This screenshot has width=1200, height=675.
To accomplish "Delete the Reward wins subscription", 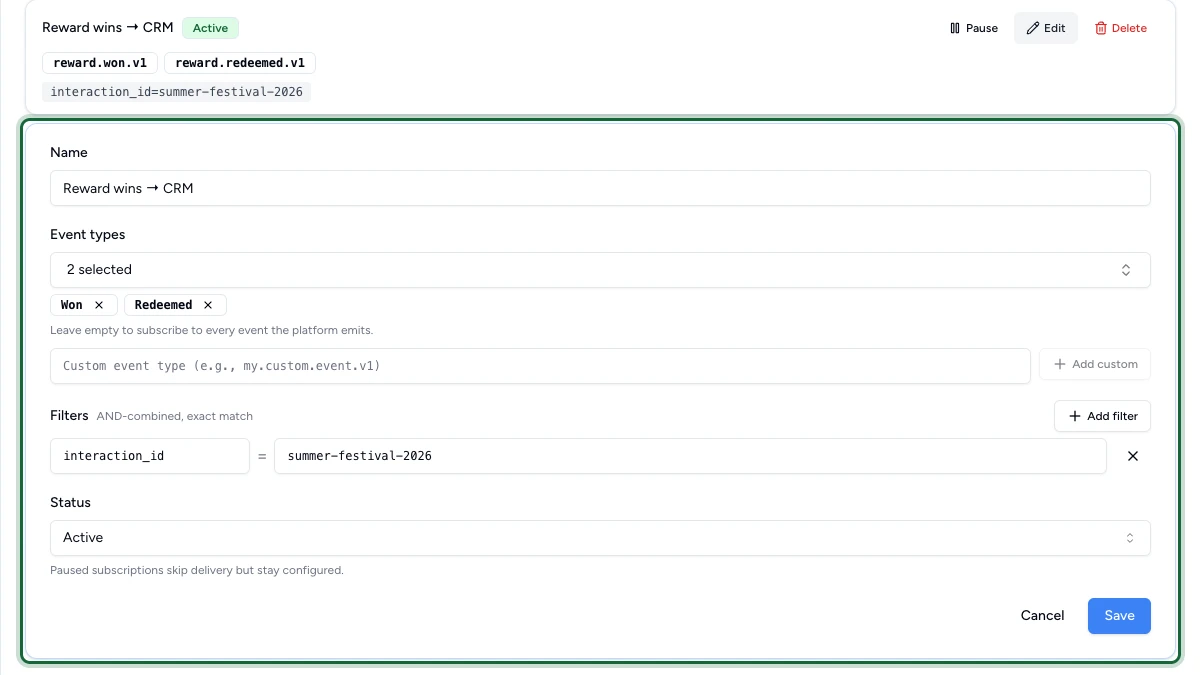I will (x=1120, y=28).
